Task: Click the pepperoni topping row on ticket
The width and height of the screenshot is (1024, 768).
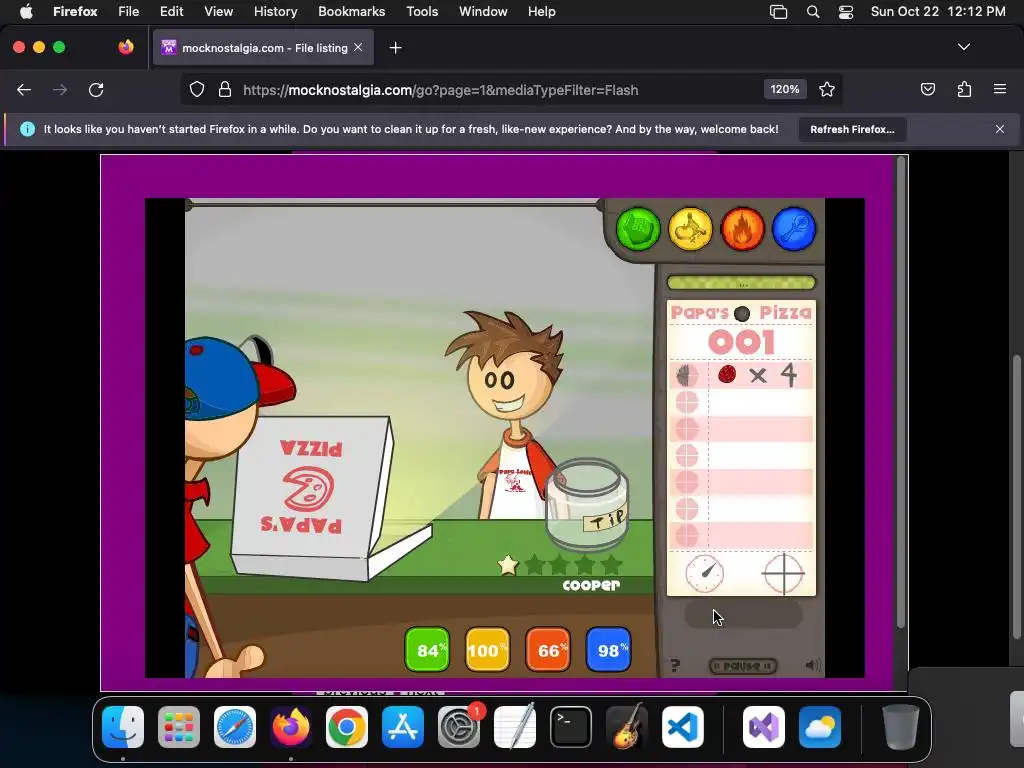Action: coord(742,376)
